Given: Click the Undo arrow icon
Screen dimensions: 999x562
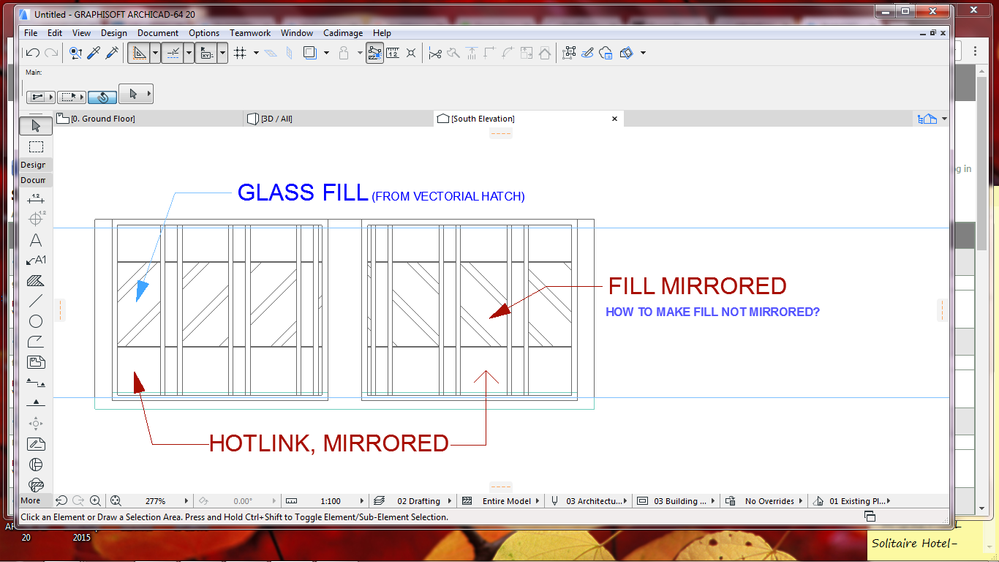Looking at the screenshot, I should (32, 53).
